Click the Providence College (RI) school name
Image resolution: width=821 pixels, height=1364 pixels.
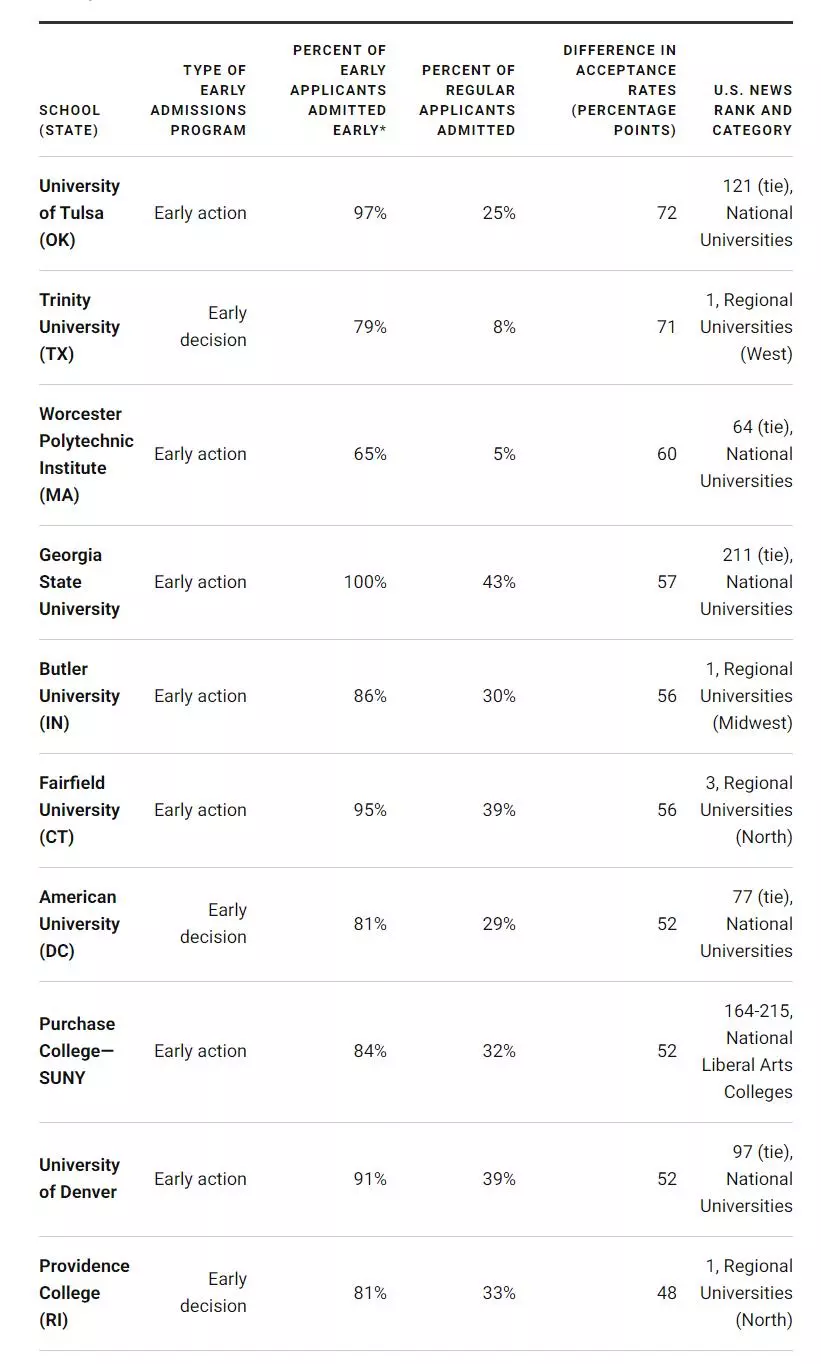click(84, 1293)
